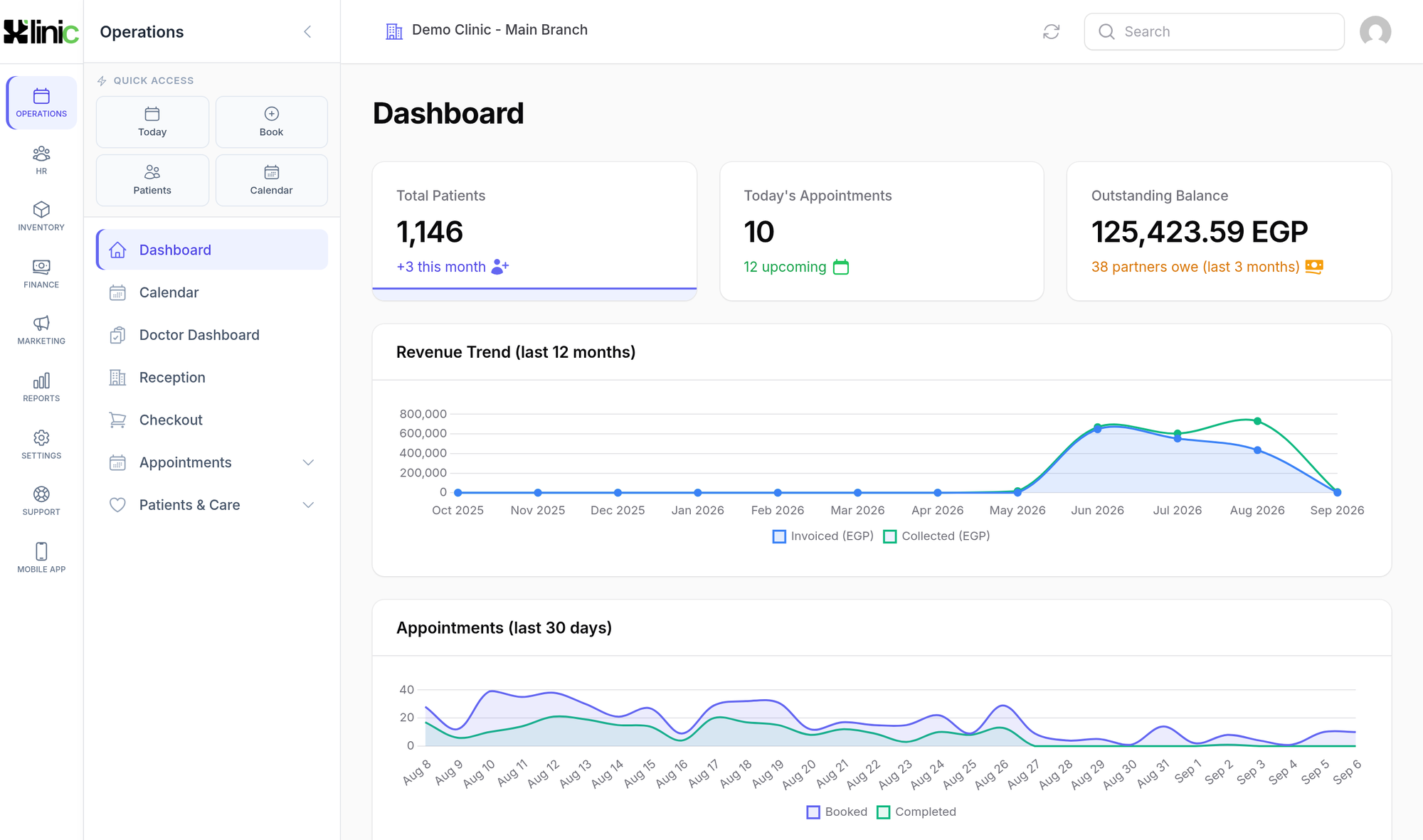Open Calendar in the sidebar menu

click(212, 292)
